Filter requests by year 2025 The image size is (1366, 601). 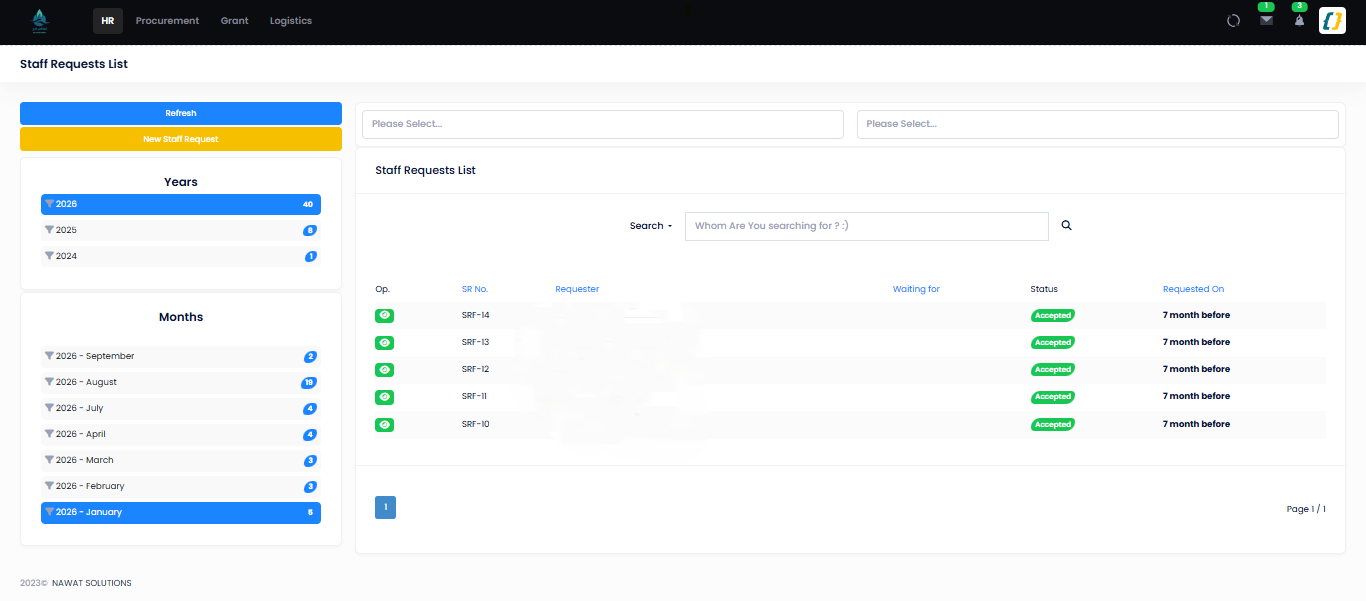181,230
